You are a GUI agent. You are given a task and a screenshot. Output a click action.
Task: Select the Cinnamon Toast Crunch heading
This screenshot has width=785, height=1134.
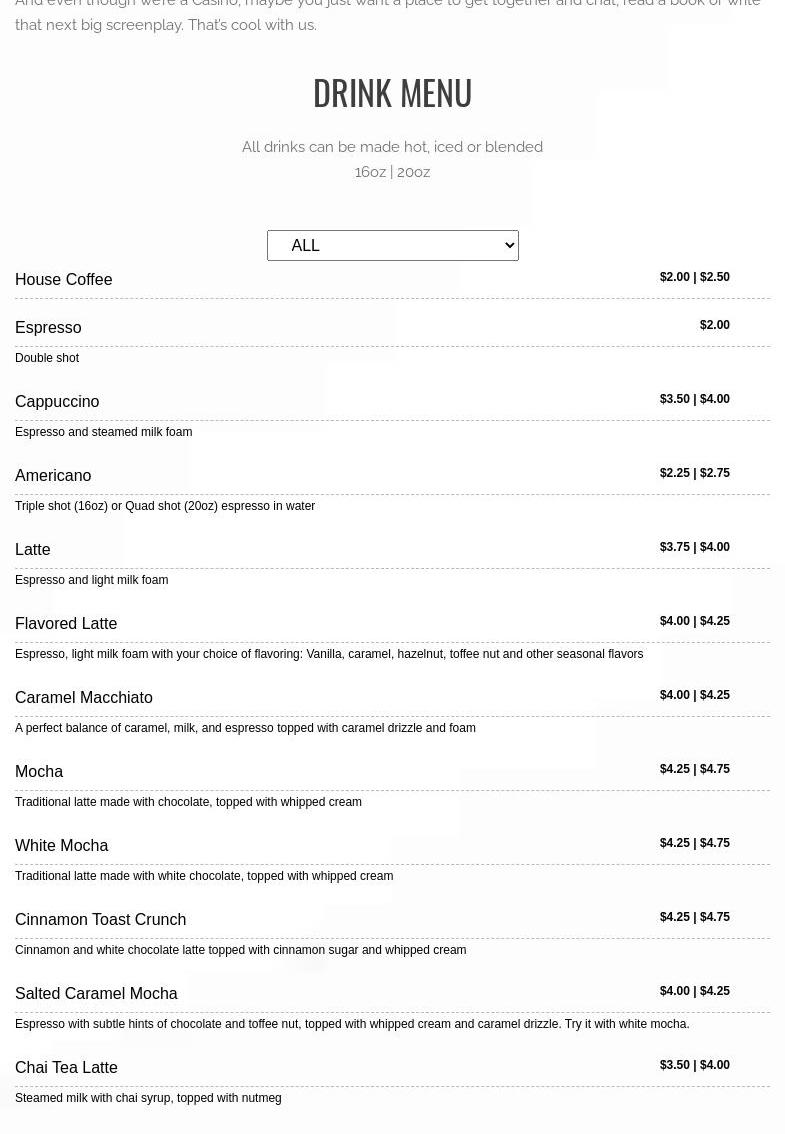[101, 919]
